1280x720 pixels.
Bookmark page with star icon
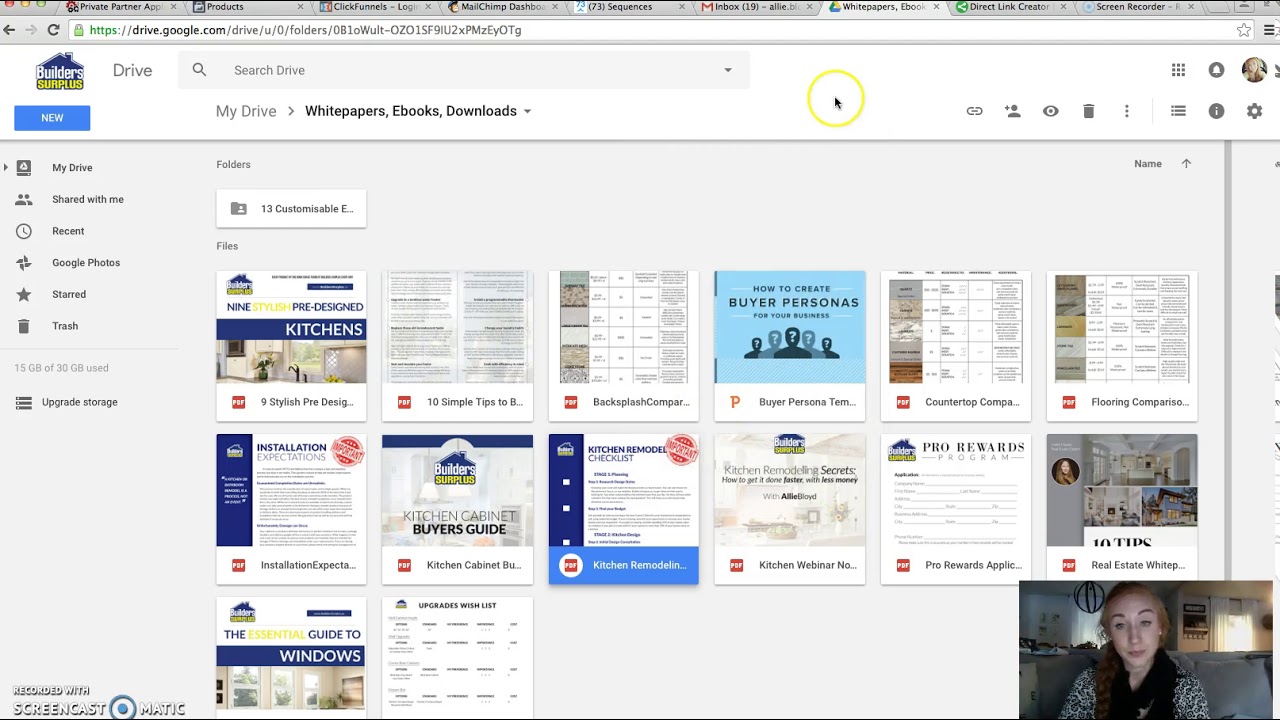point(1244,30)
